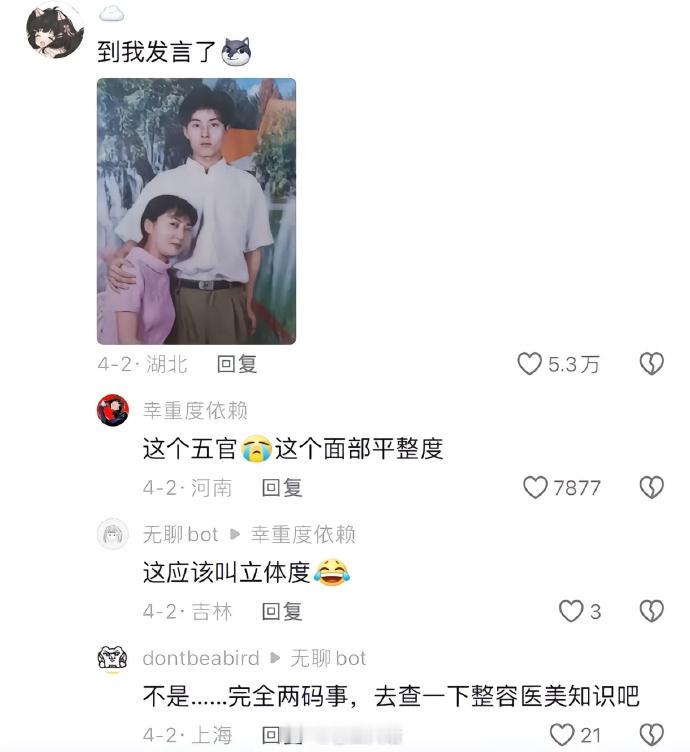Viewport: 690px width, 752px height.
Task: Open dontbeabird's profile avatar
Action: point(113,658)
